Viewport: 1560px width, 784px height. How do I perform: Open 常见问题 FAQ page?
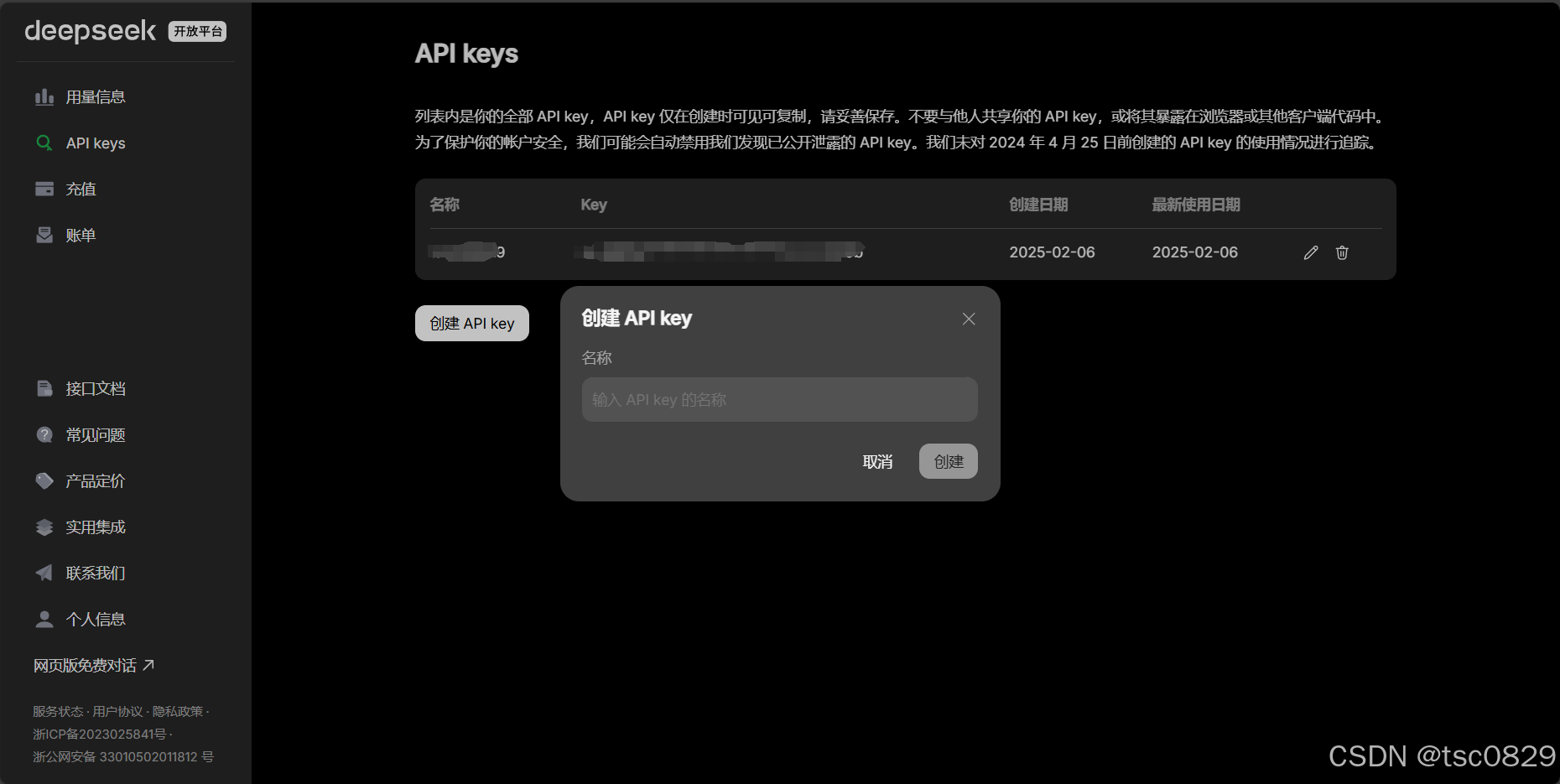[96, 435]
